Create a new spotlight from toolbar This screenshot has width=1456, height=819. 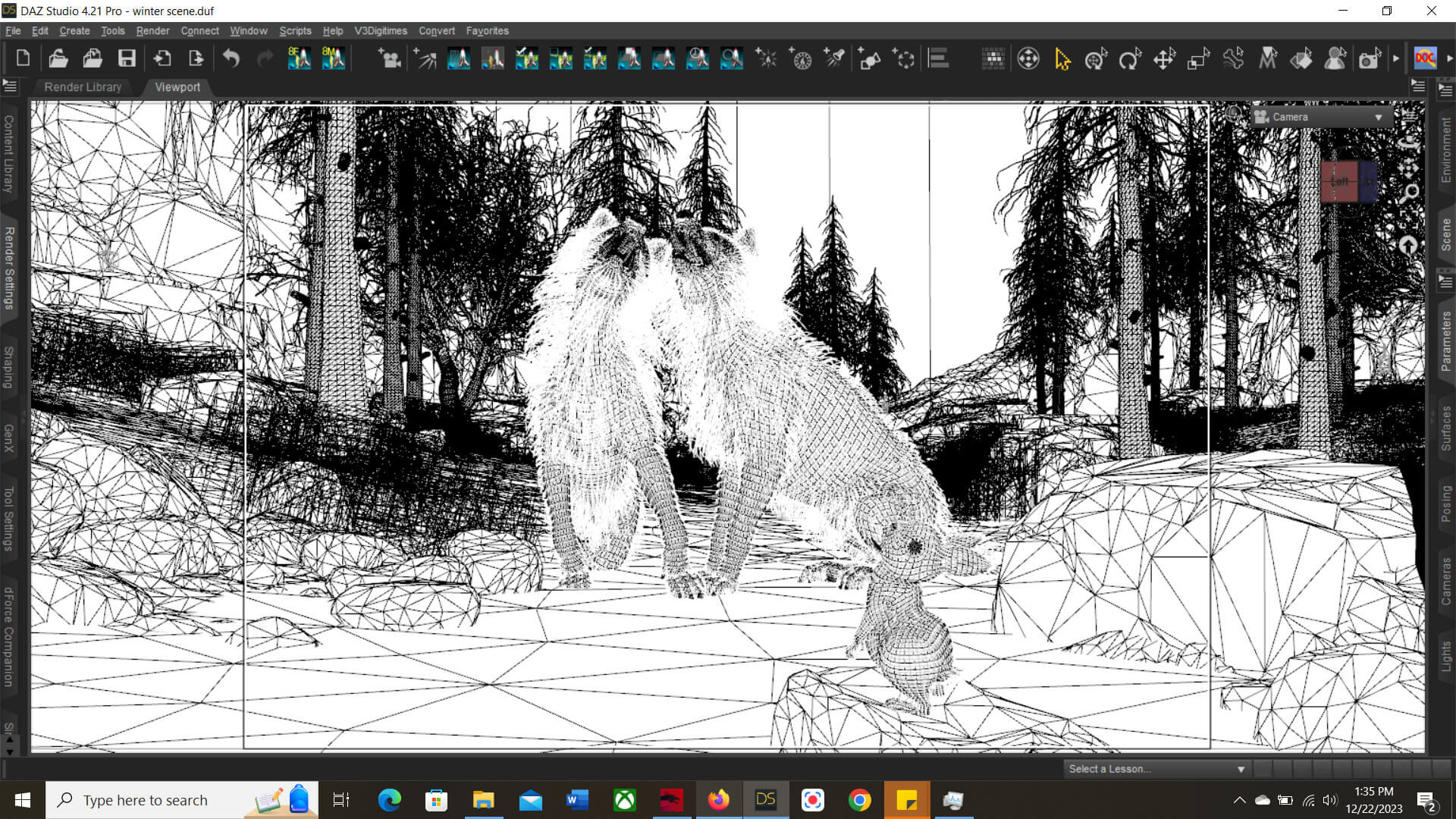[x=835, y=58]
